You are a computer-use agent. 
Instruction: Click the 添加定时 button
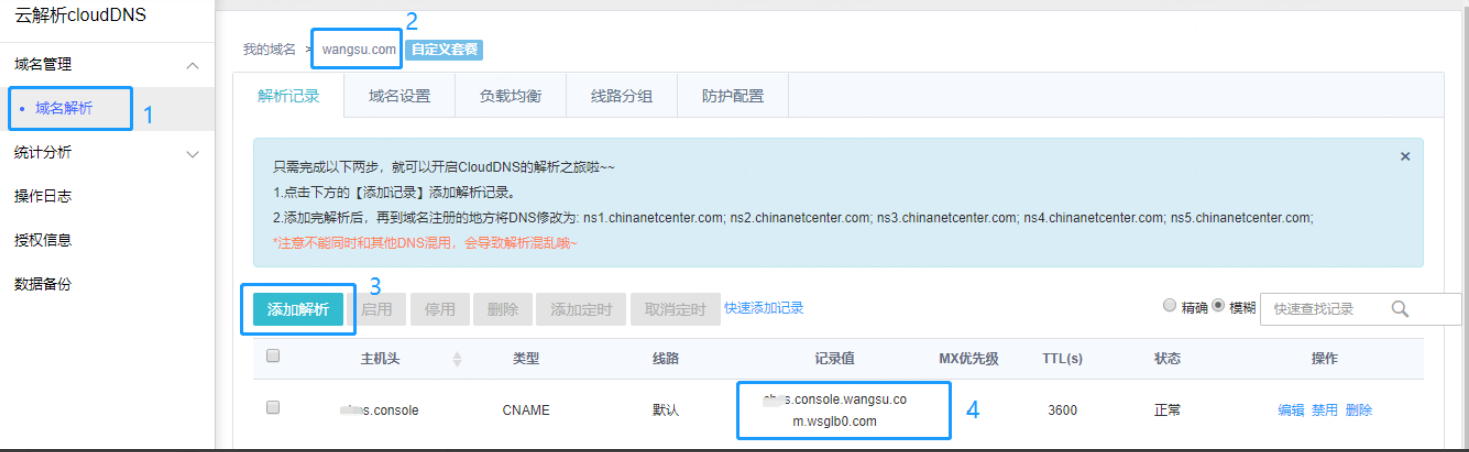pos(581,310)
